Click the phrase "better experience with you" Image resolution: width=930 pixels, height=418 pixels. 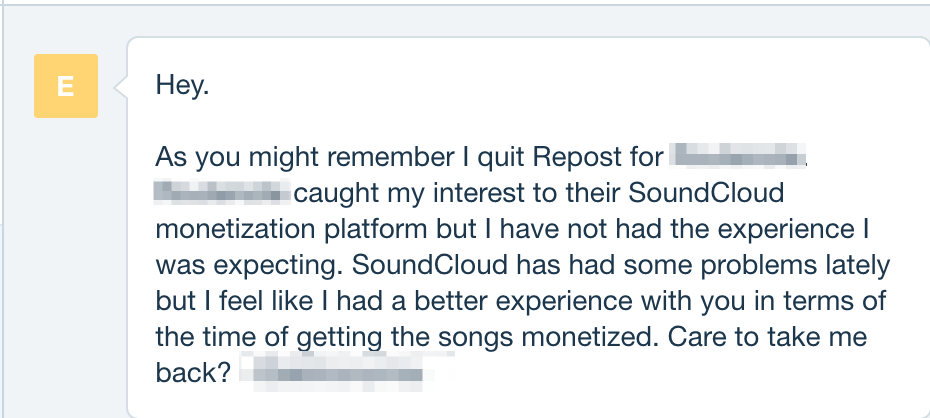click(579, 301)
